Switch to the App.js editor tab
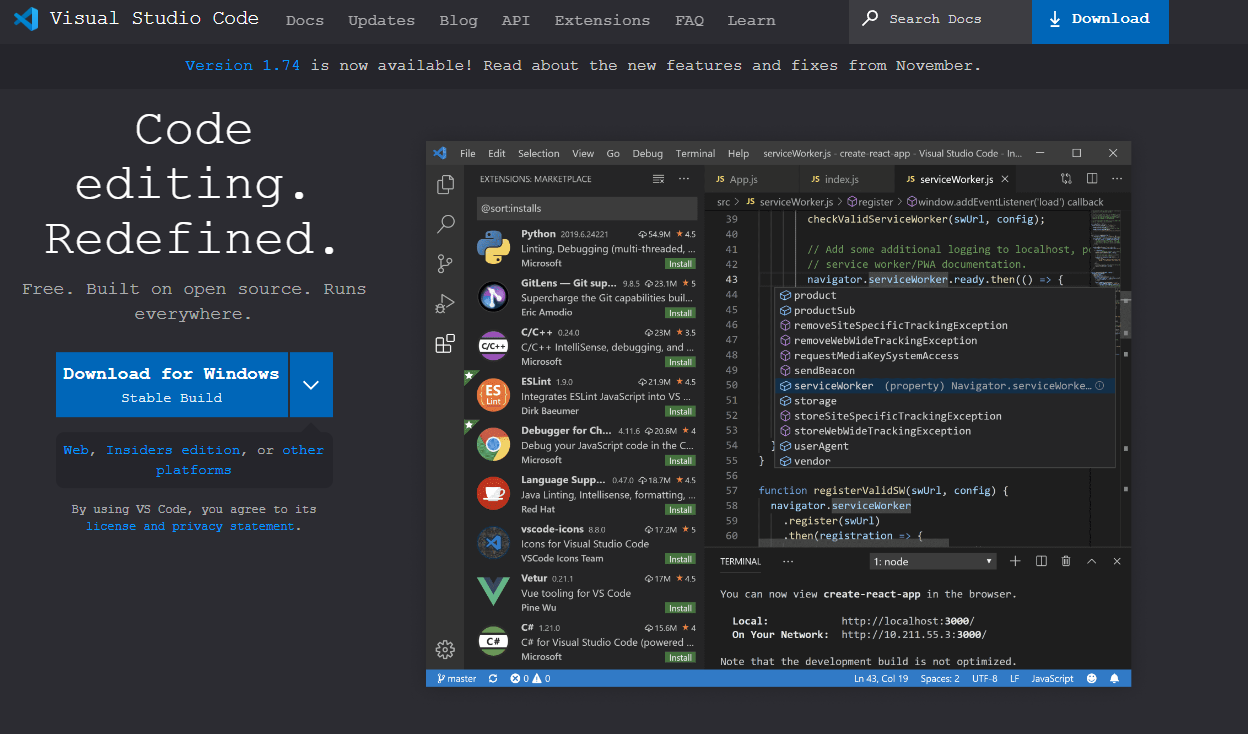Viewport: 1248px width, 734px height. (x=752, y=179)
